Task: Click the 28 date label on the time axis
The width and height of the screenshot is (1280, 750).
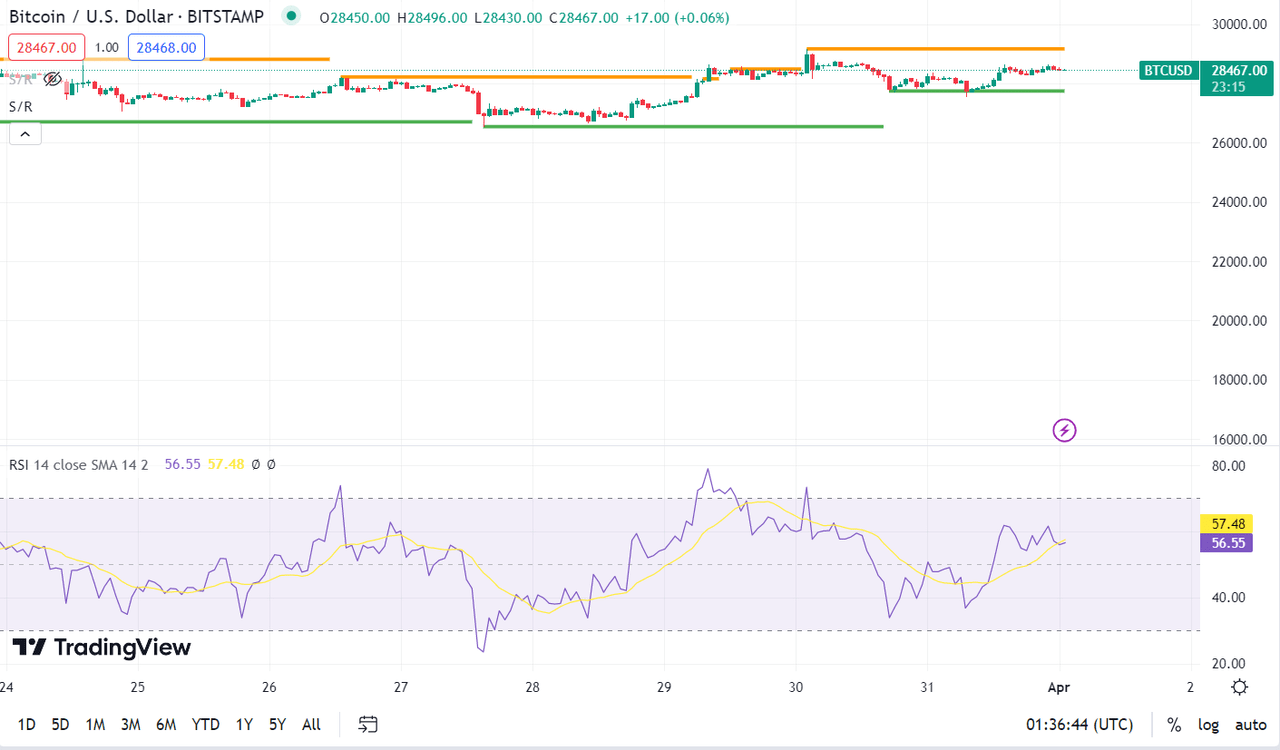Action: pyautogui.click(x=532, y=687)
